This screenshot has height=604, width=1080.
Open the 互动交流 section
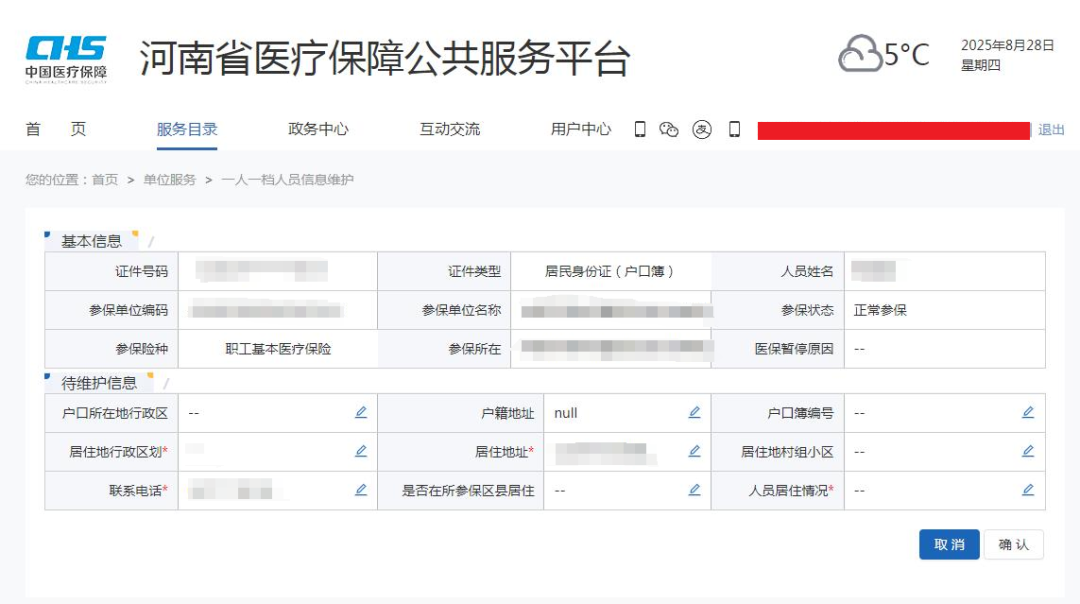[450, 129]
